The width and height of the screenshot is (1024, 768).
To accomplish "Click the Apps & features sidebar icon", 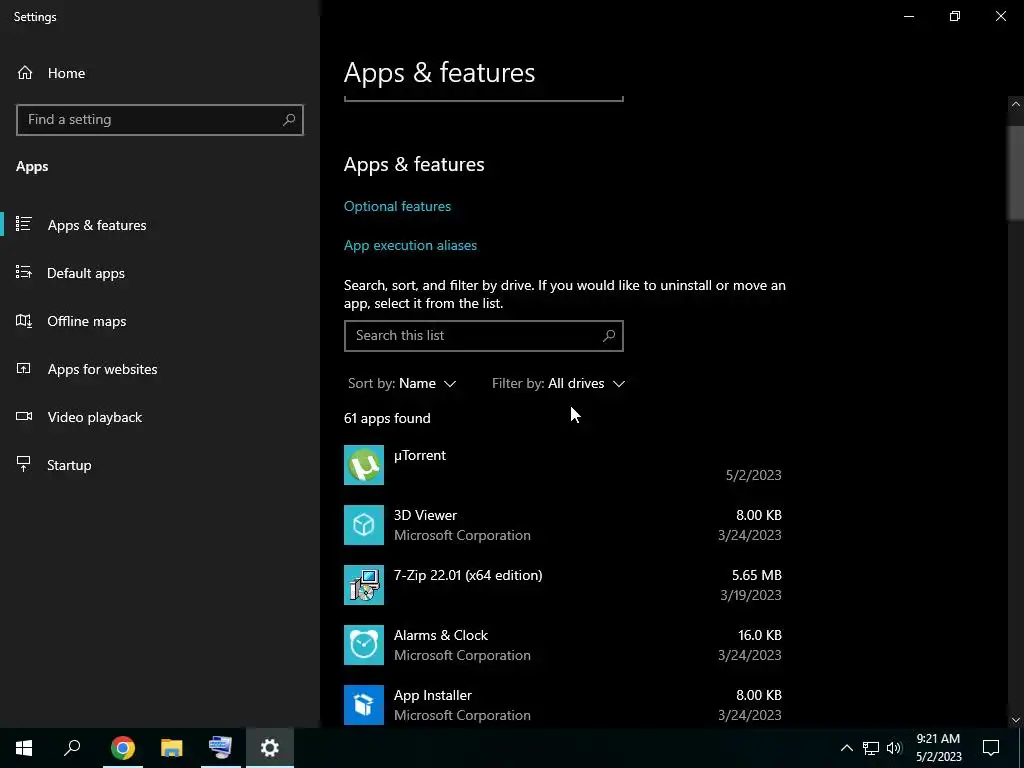I will 24,224.
